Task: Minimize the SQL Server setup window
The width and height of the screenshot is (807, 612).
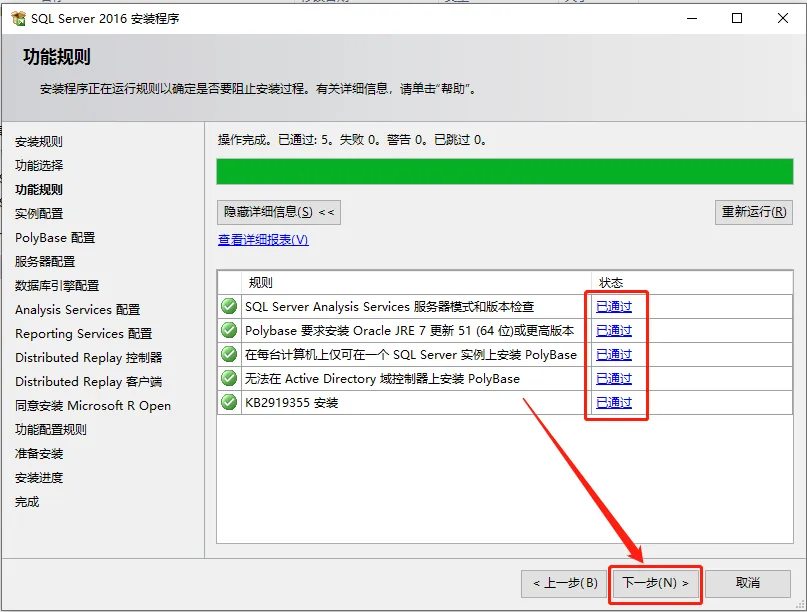Action: coord(692,19)
